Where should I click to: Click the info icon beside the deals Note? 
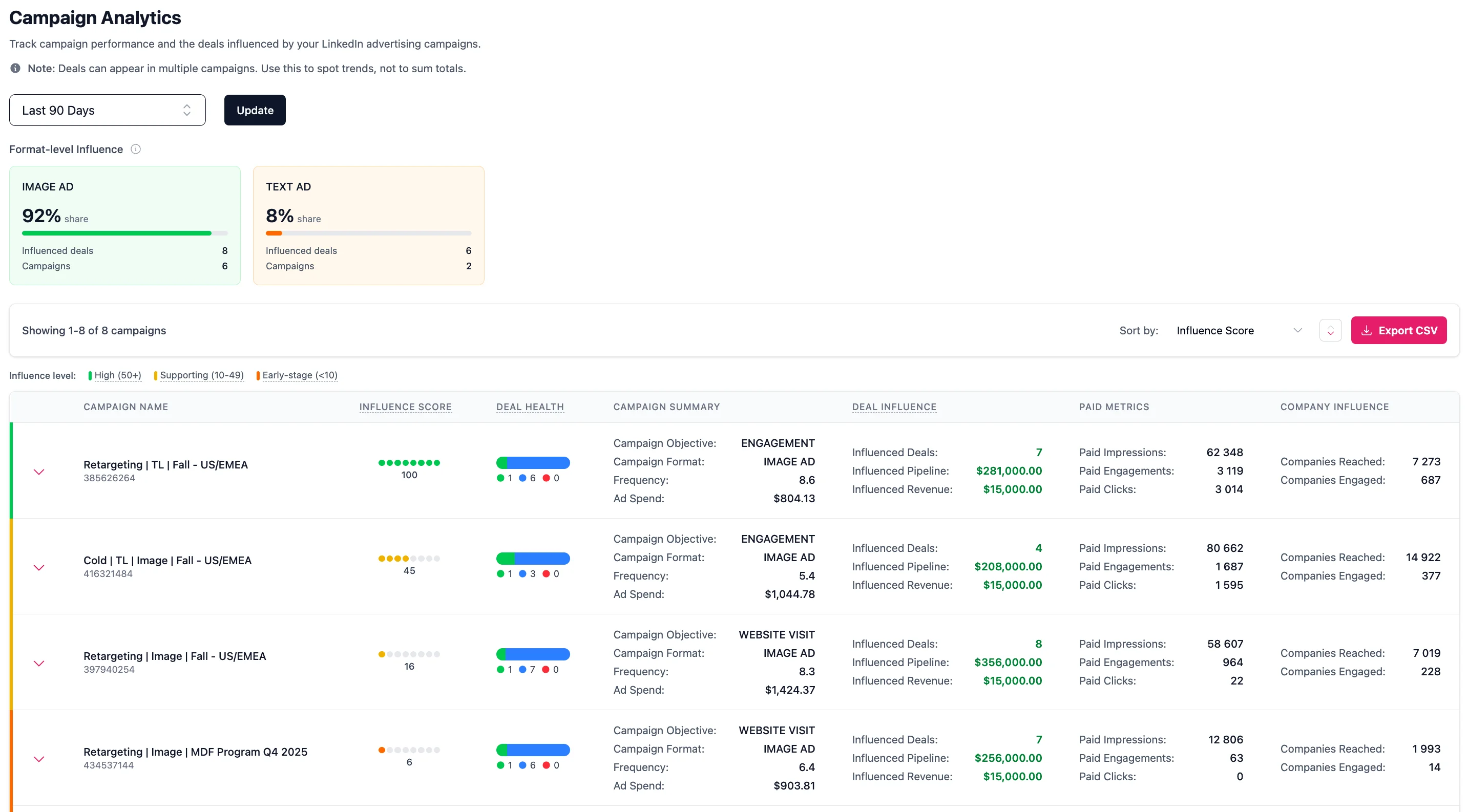[x=15, y=68]
